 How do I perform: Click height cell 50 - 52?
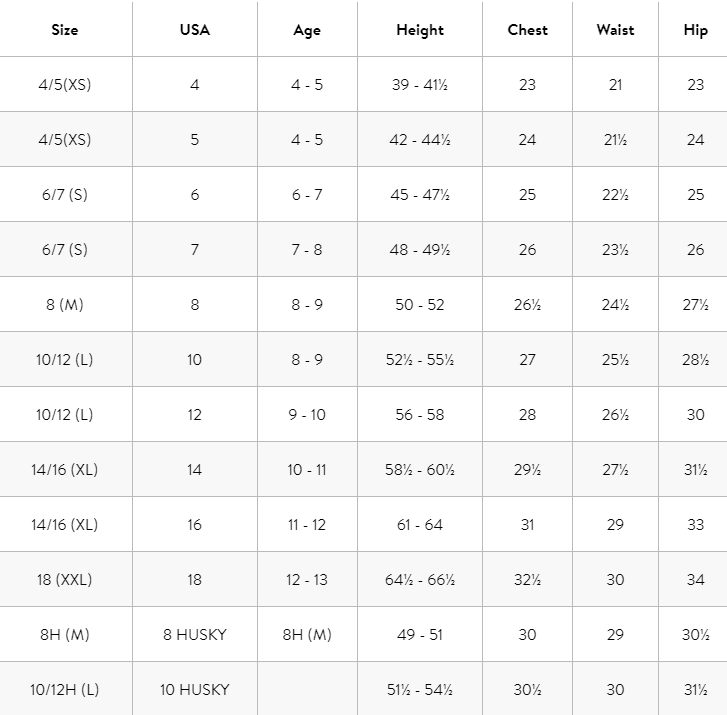420,304
